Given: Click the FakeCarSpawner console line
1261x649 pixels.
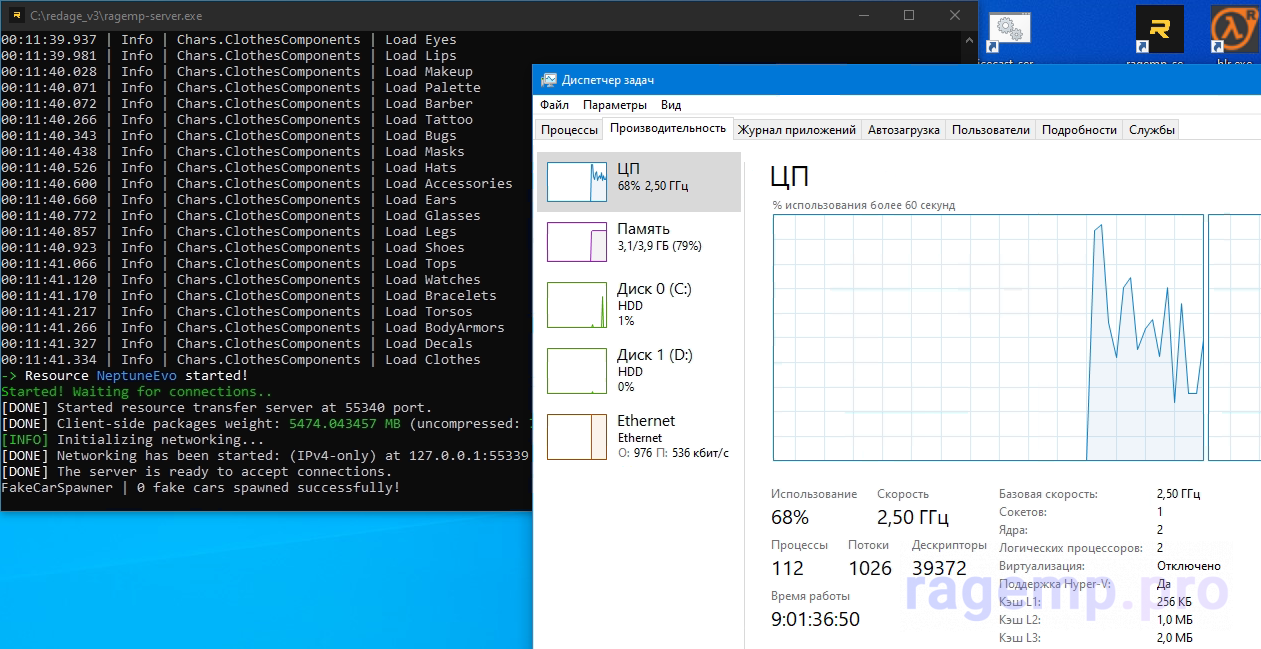Looking at the screenshot, I should 201,487.
